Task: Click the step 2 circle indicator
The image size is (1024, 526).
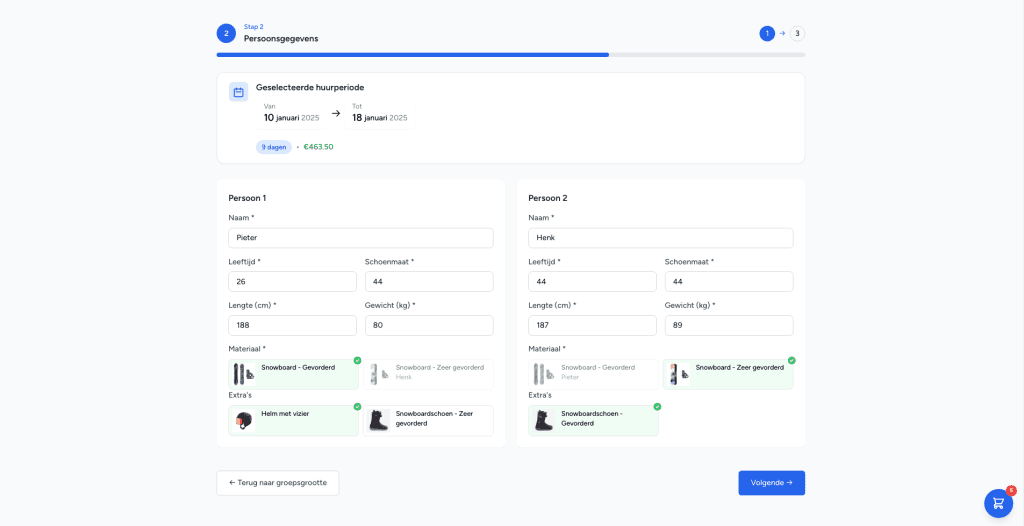Action: point(226,33)
